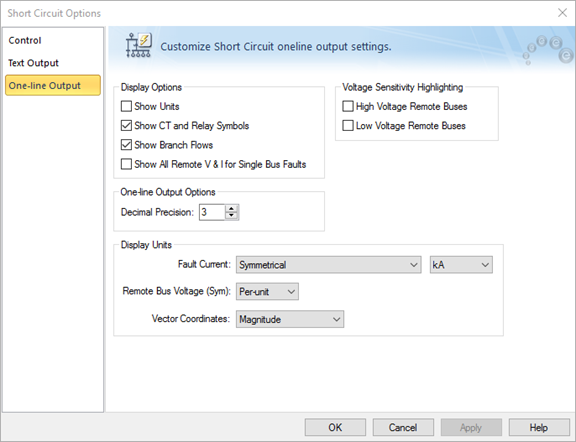Open the kA units dropdown

(x=461, y=265)
